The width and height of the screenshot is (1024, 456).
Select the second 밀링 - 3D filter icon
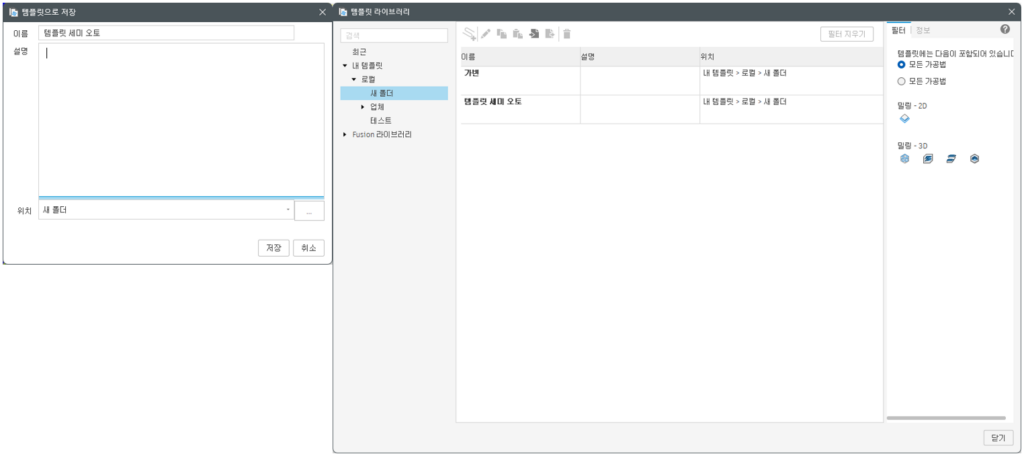pos(927,159)
